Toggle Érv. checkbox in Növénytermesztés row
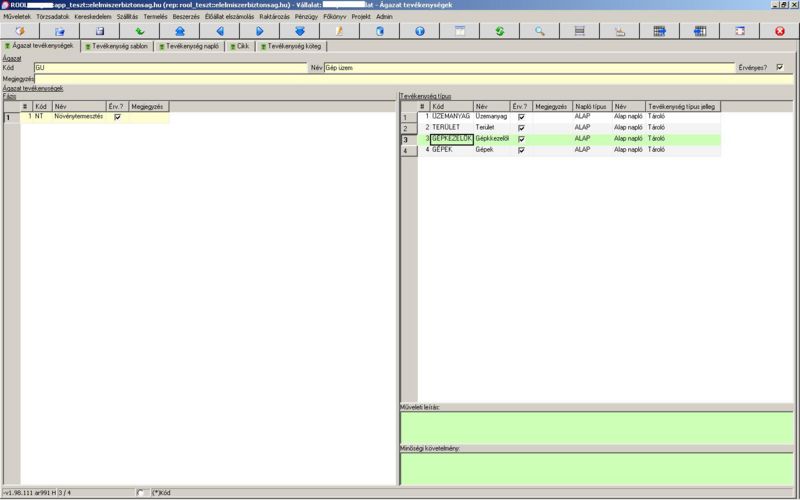Viewport: 800px width, 500px height. coord(117,117)
